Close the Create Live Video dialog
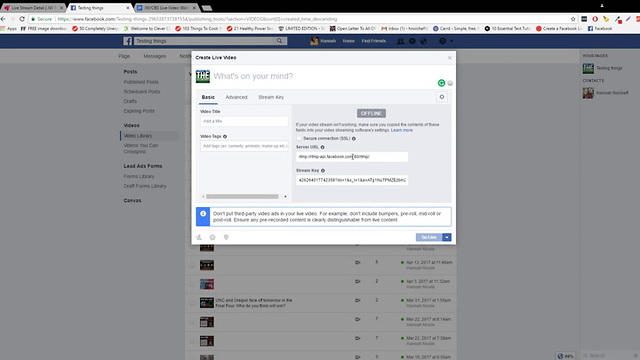 click(450, 58)
